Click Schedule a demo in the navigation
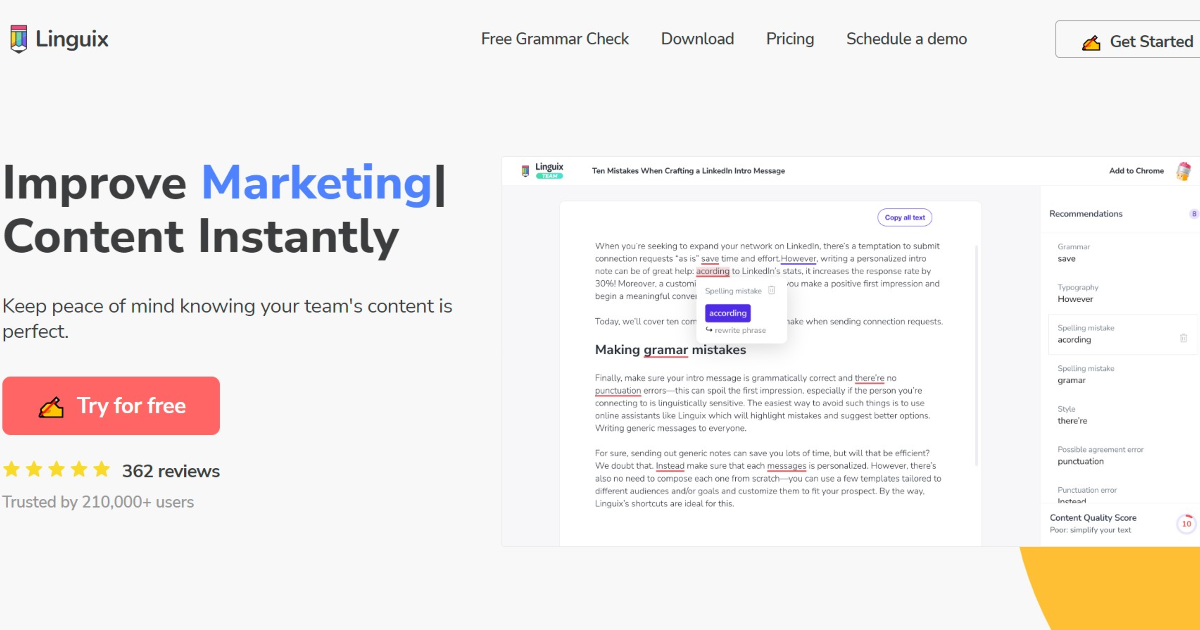The height and width of the screenshot is (630, 1200). point(906,39)
